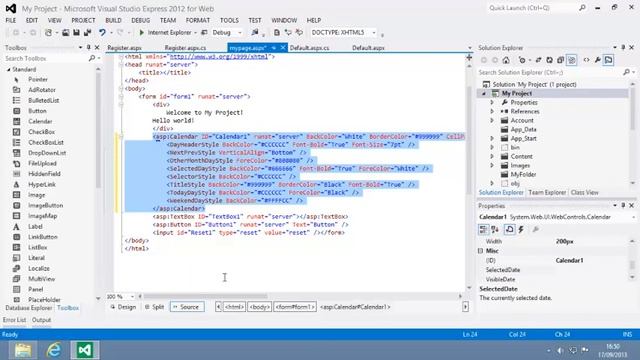
Task: Open the Team Explorer tab
Action: click(x=547, y=192)
